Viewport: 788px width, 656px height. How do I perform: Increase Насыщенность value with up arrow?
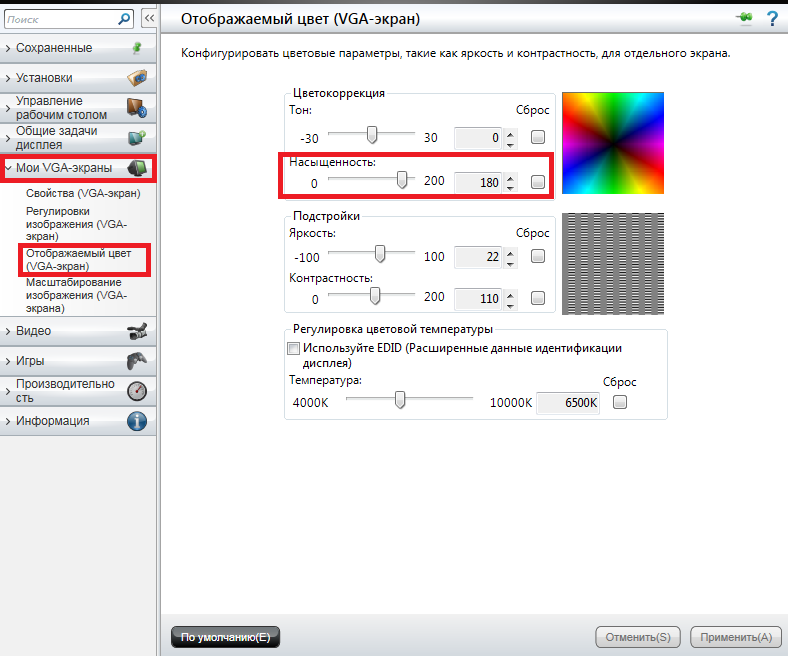[x=511, y=178]
